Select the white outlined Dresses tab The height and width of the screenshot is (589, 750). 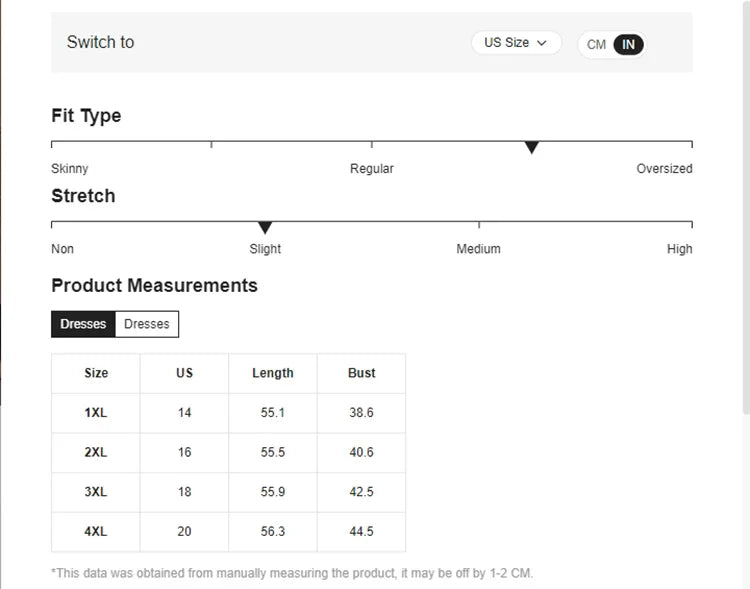pos(146,324)
